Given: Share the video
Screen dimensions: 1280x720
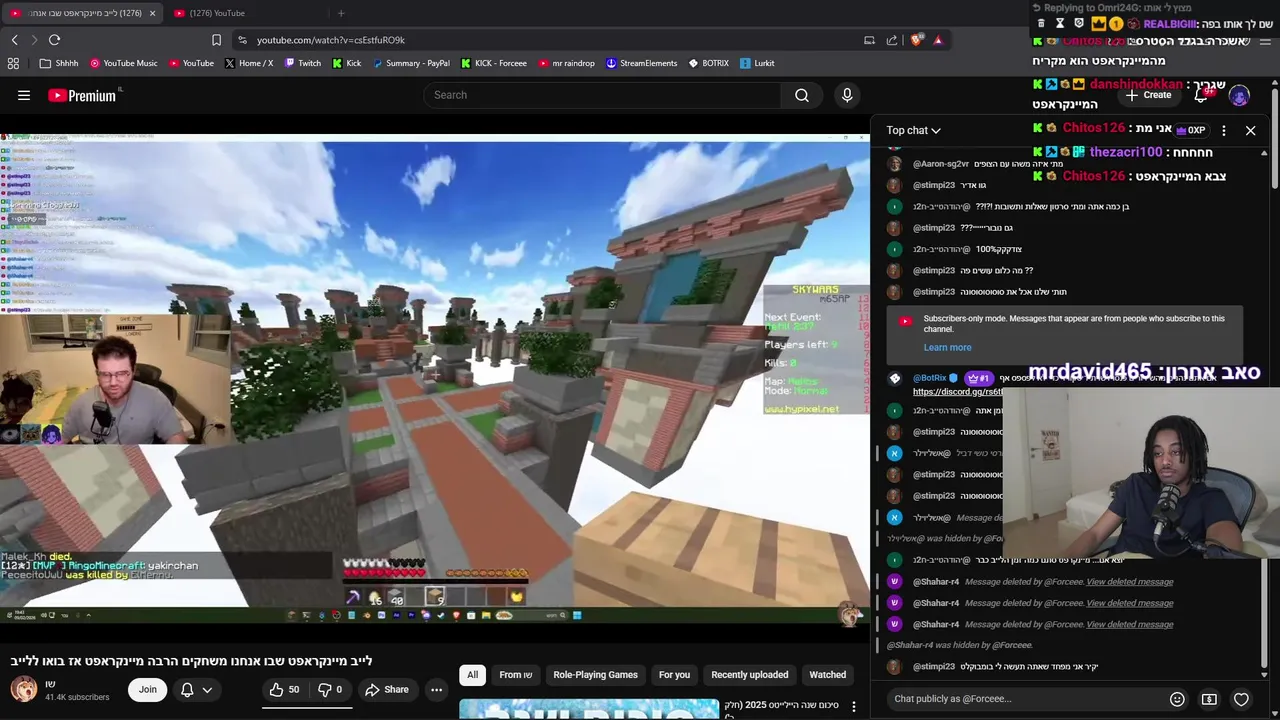Looking at the screenshot, I should pos(386,689).
